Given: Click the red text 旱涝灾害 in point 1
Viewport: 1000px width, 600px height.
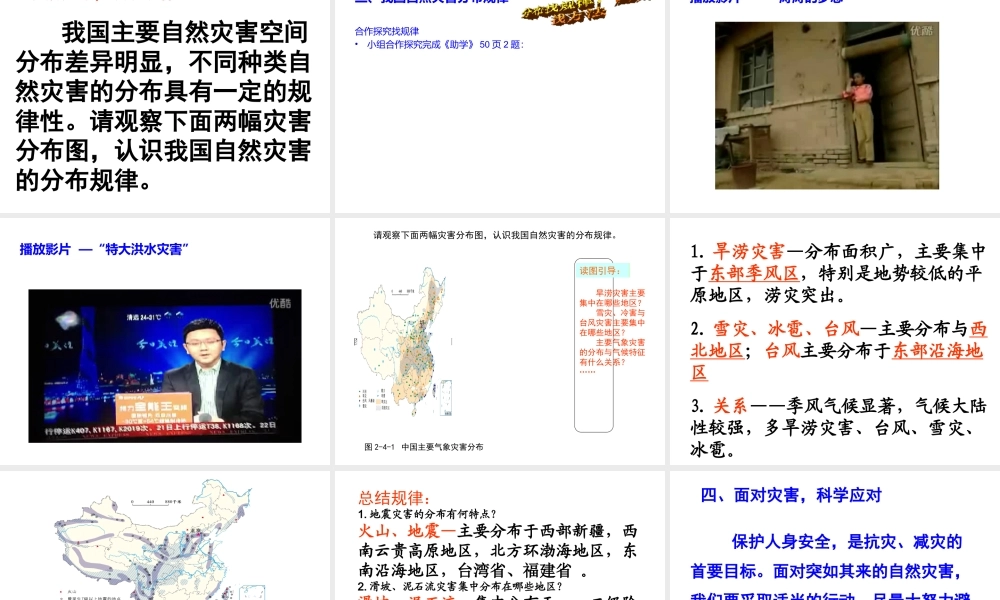Looking at the screenshot, I should point(749,251).
